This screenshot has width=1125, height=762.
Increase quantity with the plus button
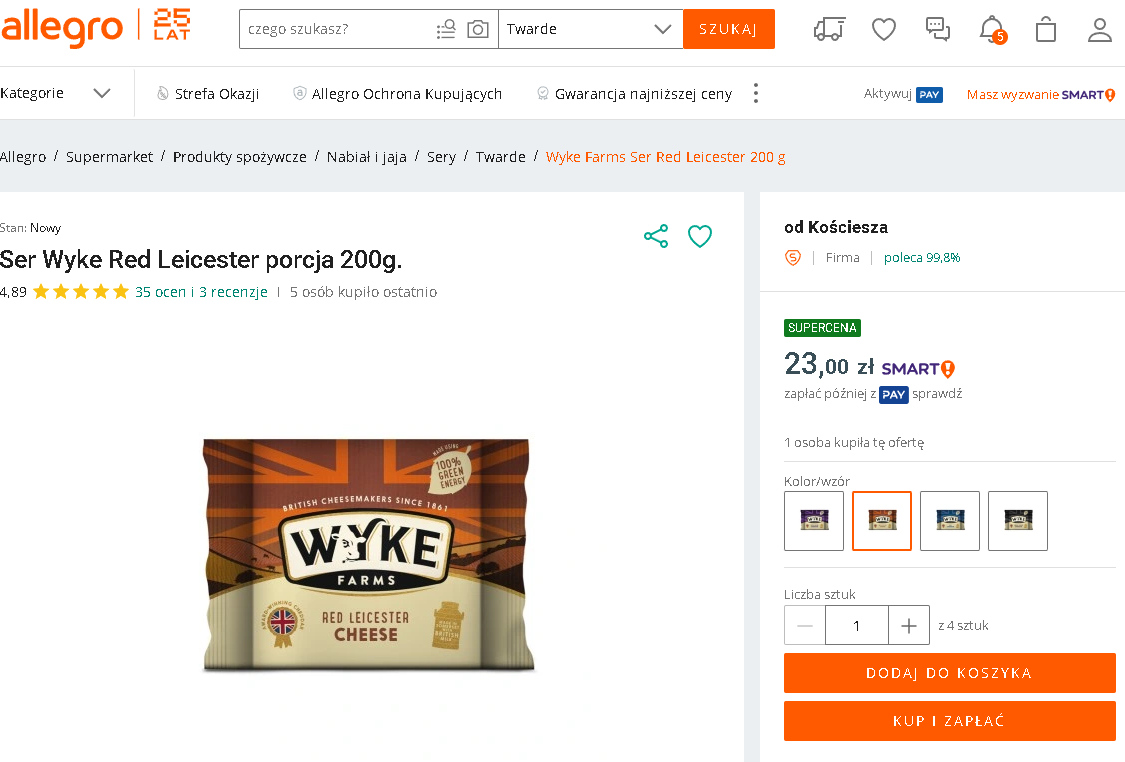pyautogui.click(x=909, y=626)
